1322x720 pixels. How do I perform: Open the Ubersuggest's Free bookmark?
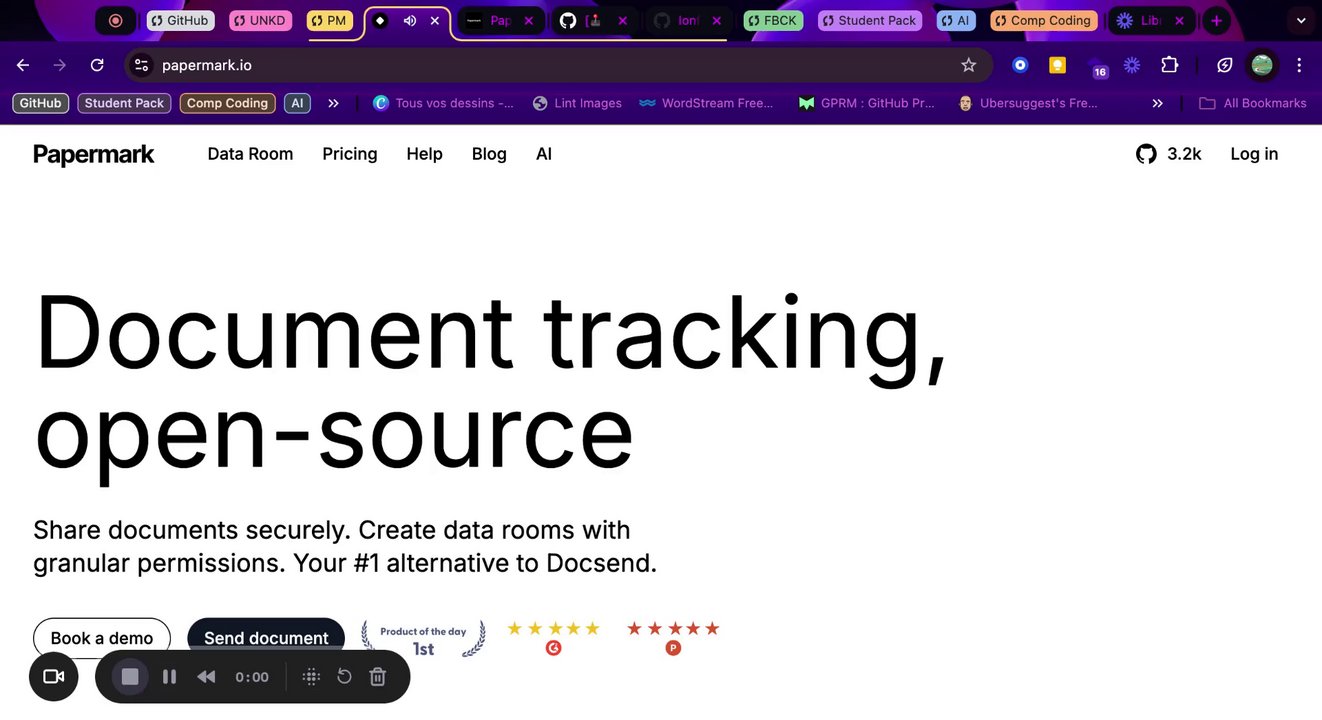coord(1027,103)
